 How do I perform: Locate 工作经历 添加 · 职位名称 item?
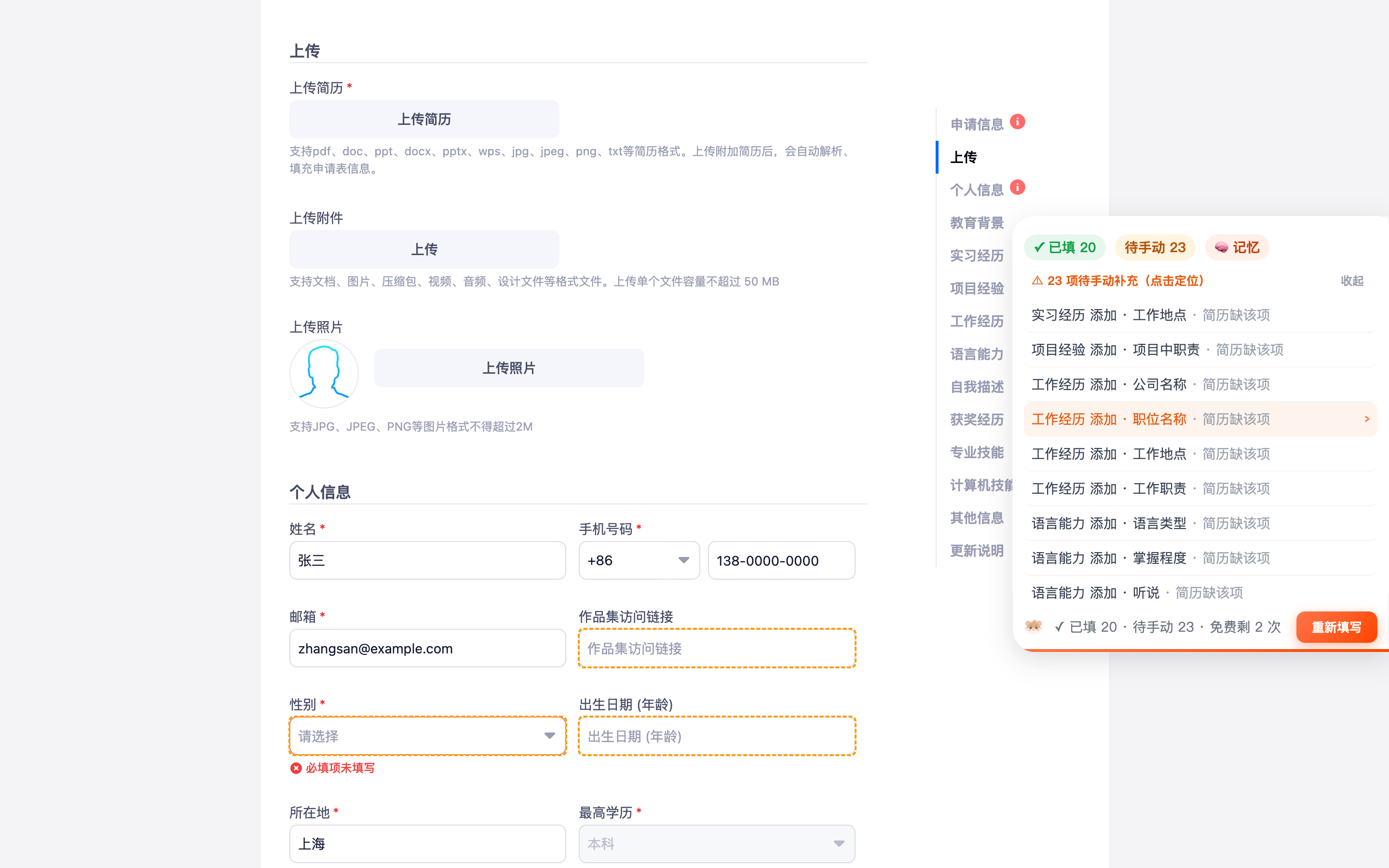click(1200, 419)
